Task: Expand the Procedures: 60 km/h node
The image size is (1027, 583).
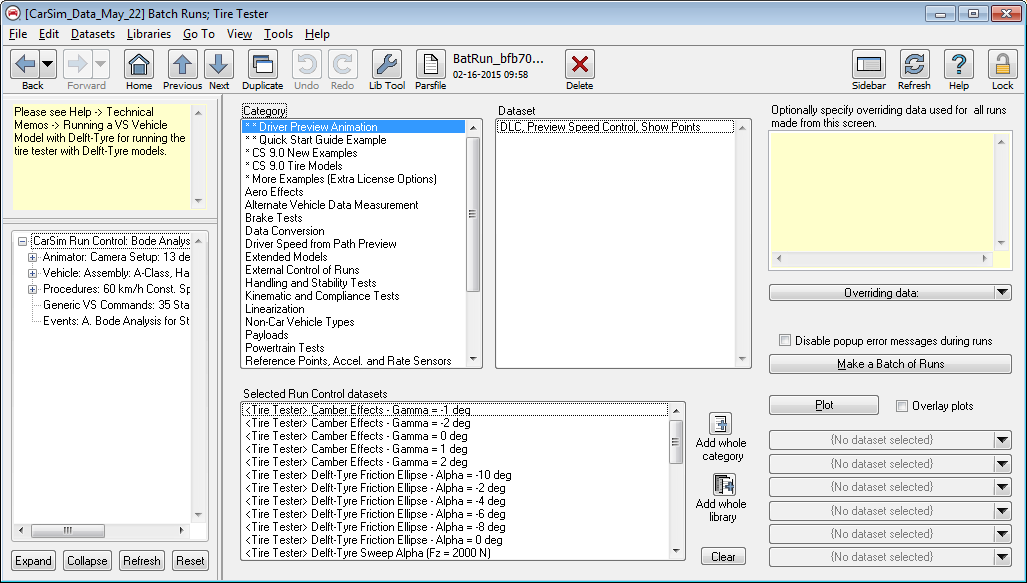Action: [32, 289]
